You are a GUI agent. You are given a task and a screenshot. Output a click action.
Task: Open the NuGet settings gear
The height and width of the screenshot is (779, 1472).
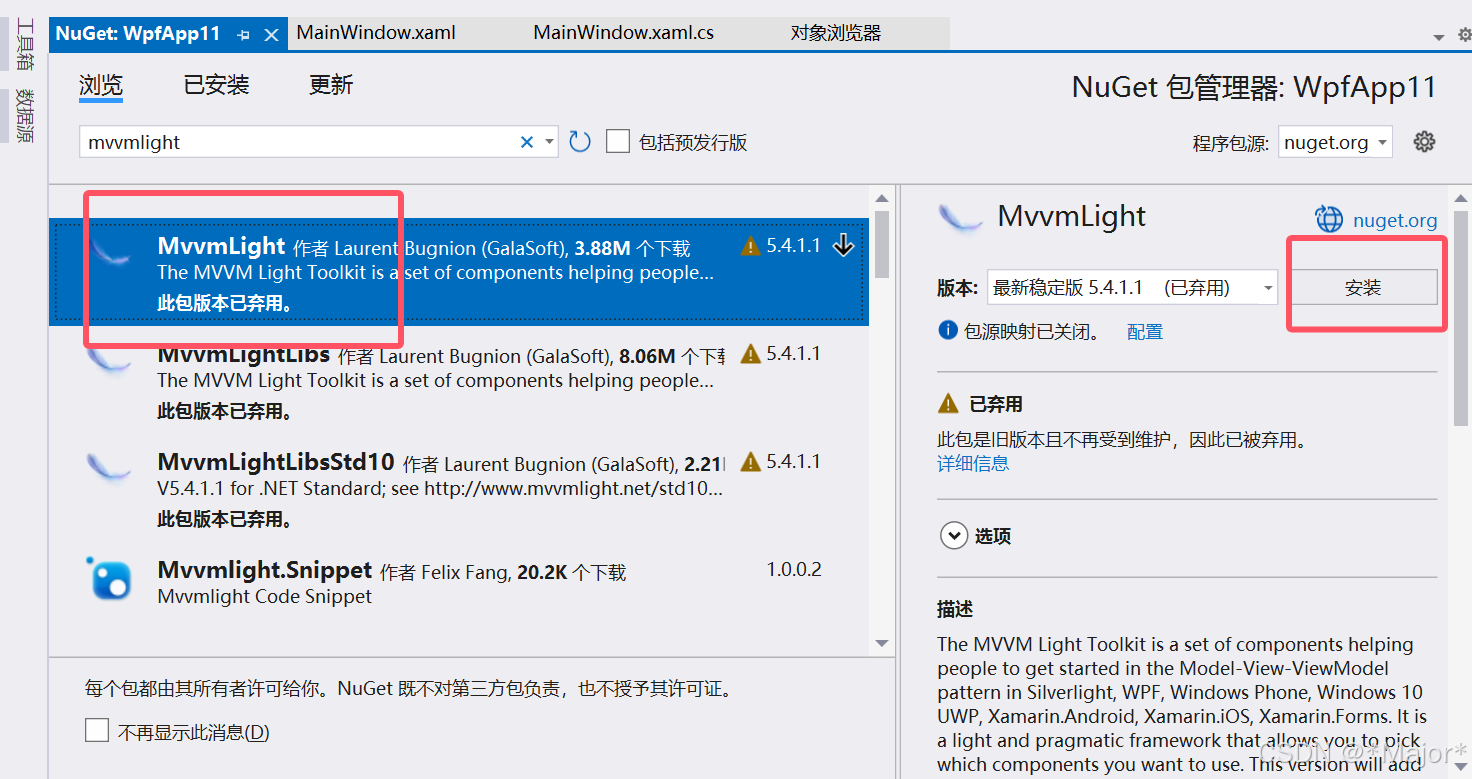[1424, 141]
